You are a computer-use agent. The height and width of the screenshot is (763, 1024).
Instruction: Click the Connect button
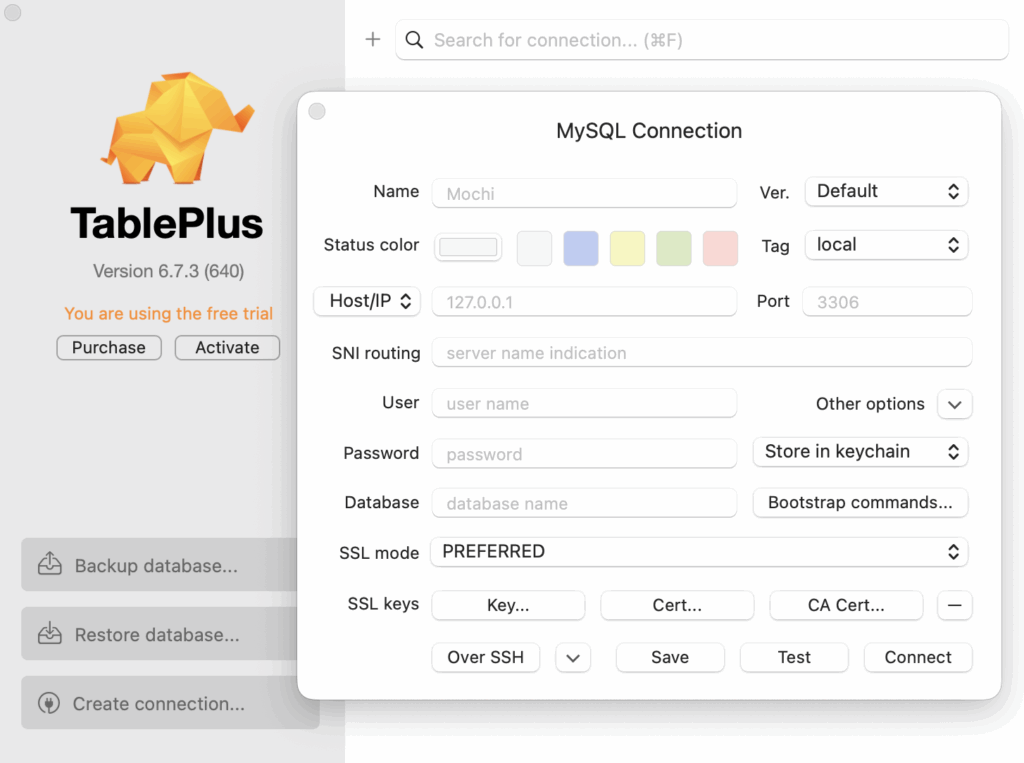[917, 657]
